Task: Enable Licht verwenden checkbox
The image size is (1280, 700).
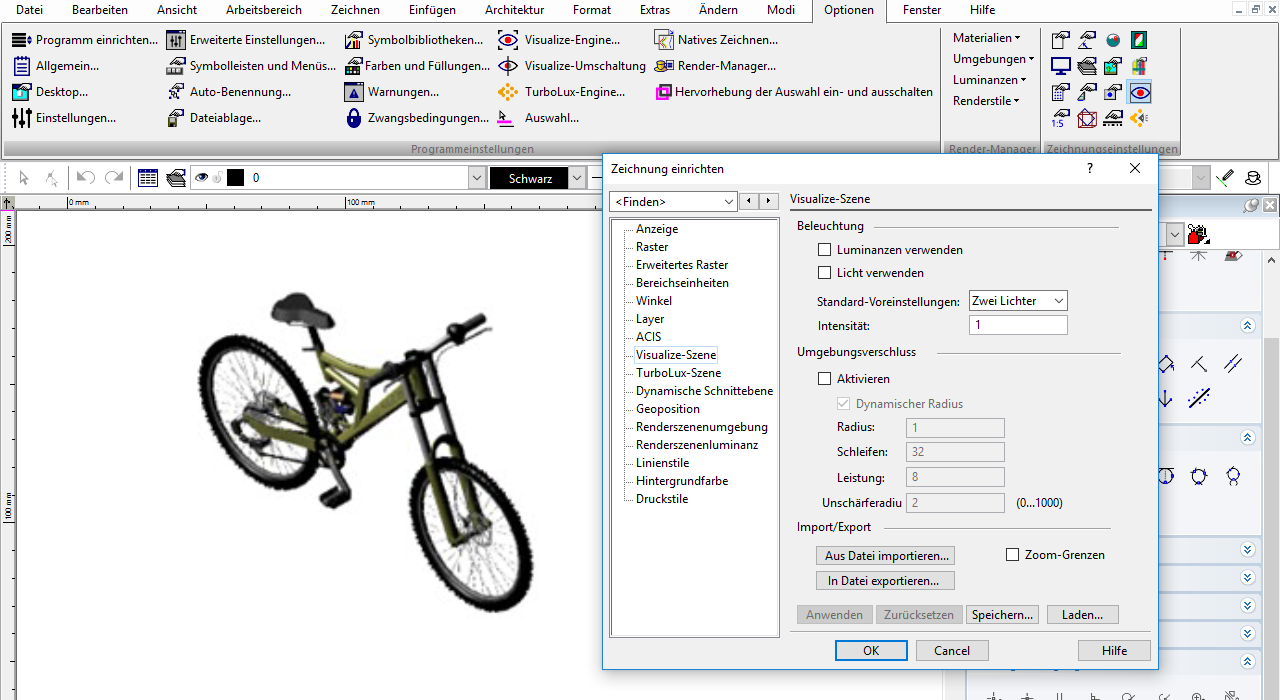Action: point(825,273)
